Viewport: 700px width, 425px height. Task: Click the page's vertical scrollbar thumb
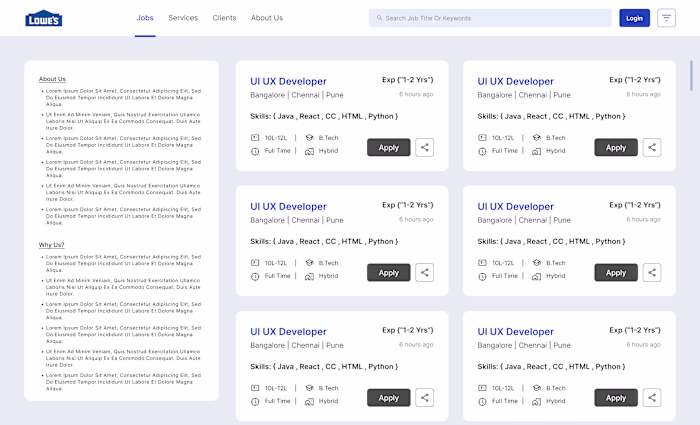[x=692, y=75]
